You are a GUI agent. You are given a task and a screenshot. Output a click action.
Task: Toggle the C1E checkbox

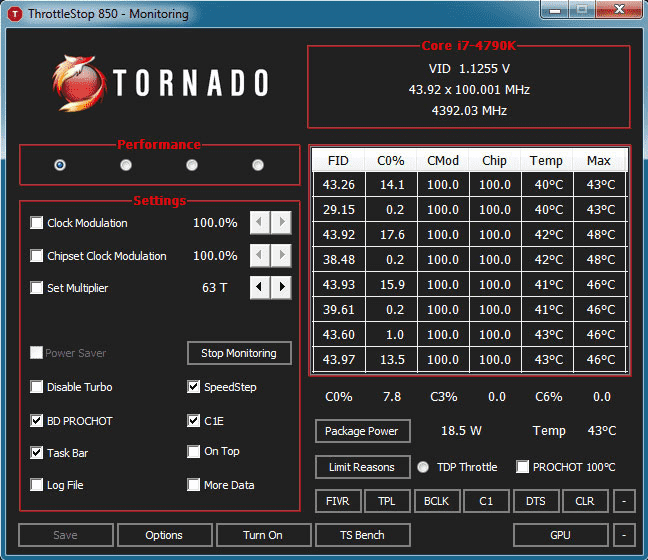(193, 421)
